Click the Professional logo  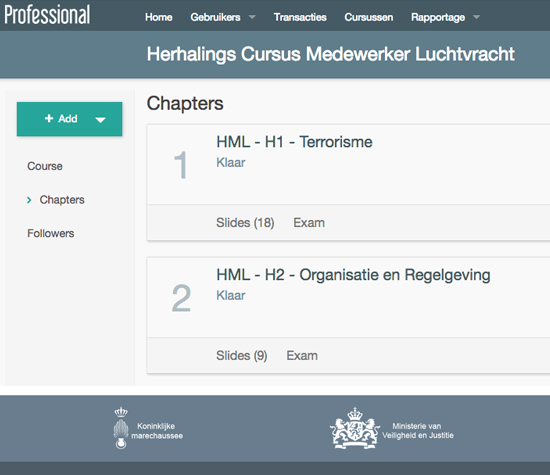(47, 15)
